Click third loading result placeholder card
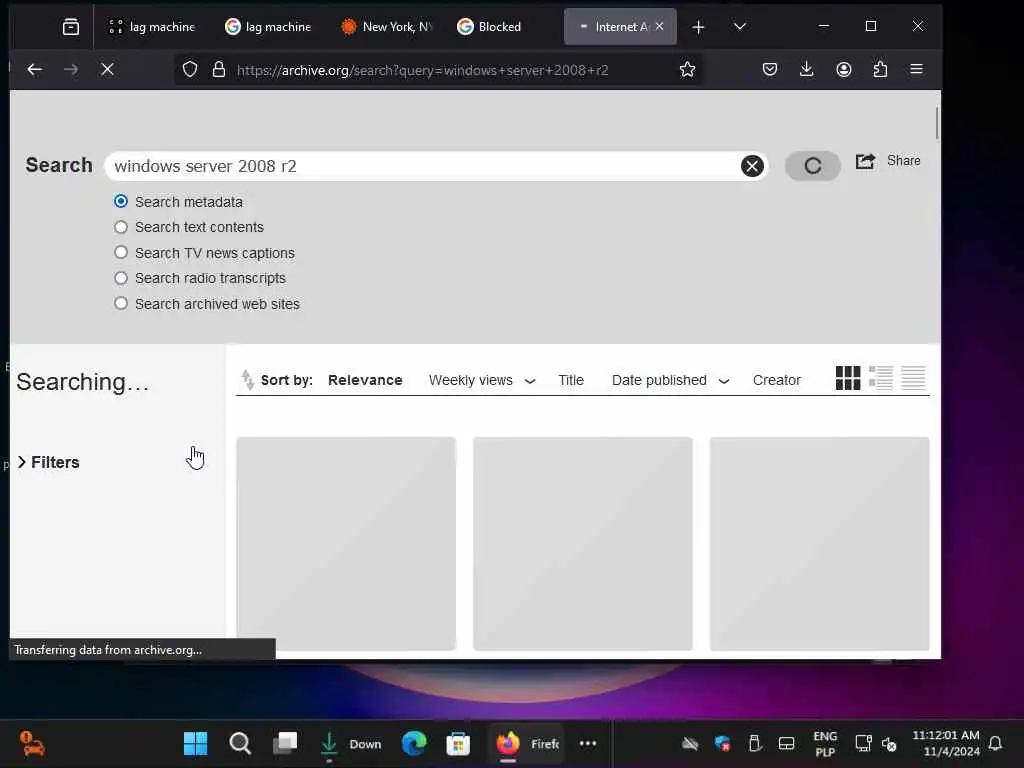The width and height of the screenshot is (1024, 768). pyautogui.click(x=819, y=543)
